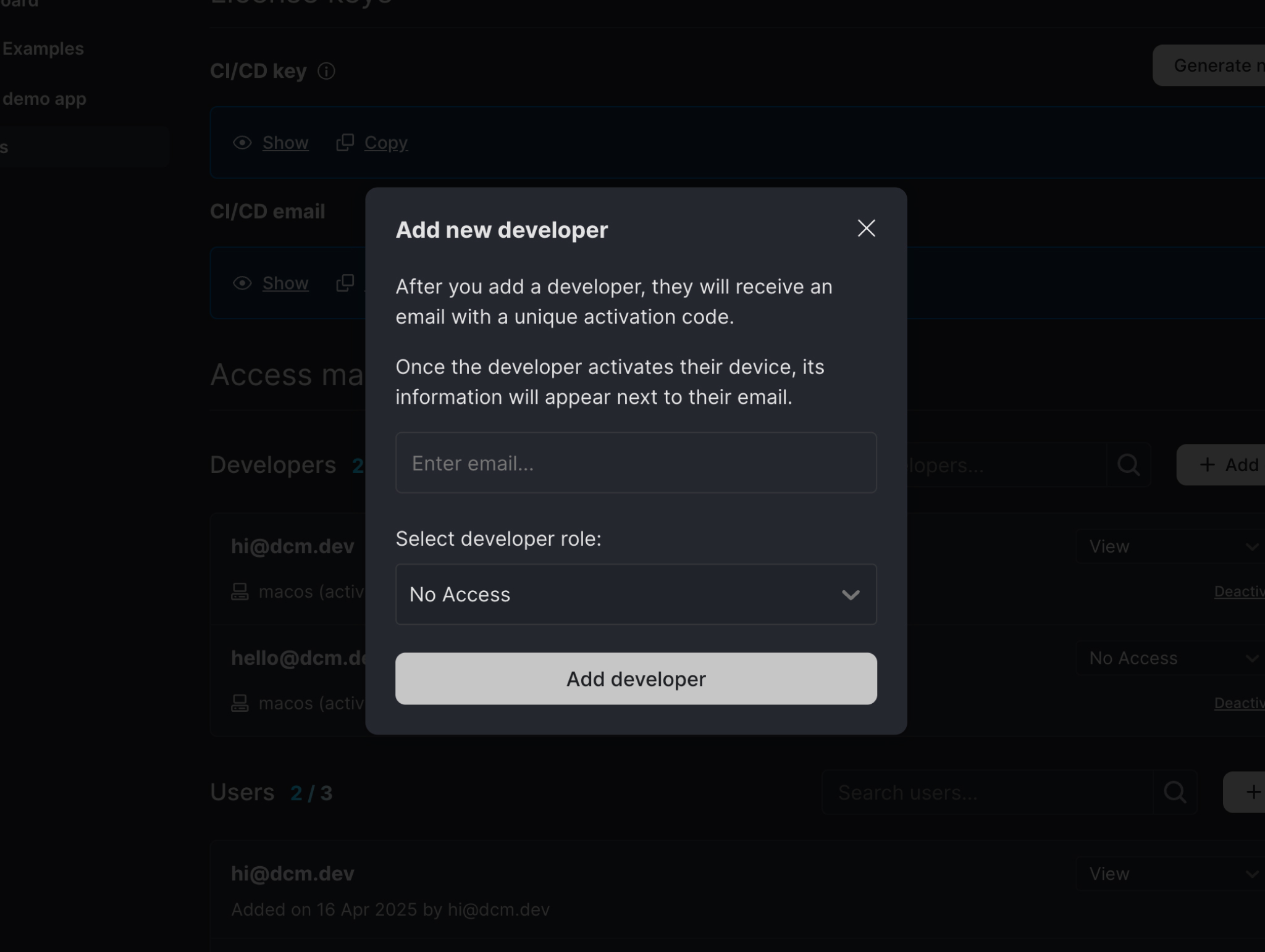The image size is (1265, 952).
Task: Click the device icon next to hi@dcm.dev's macos entry
Action: pos(242,591)
